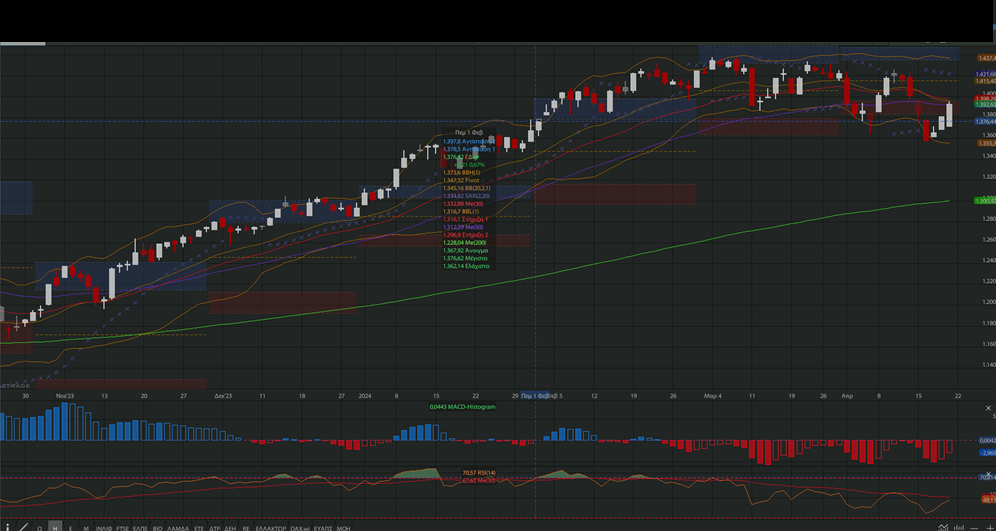
Task: Switch to the M monthly timeframe
Action: click(86, 528)
